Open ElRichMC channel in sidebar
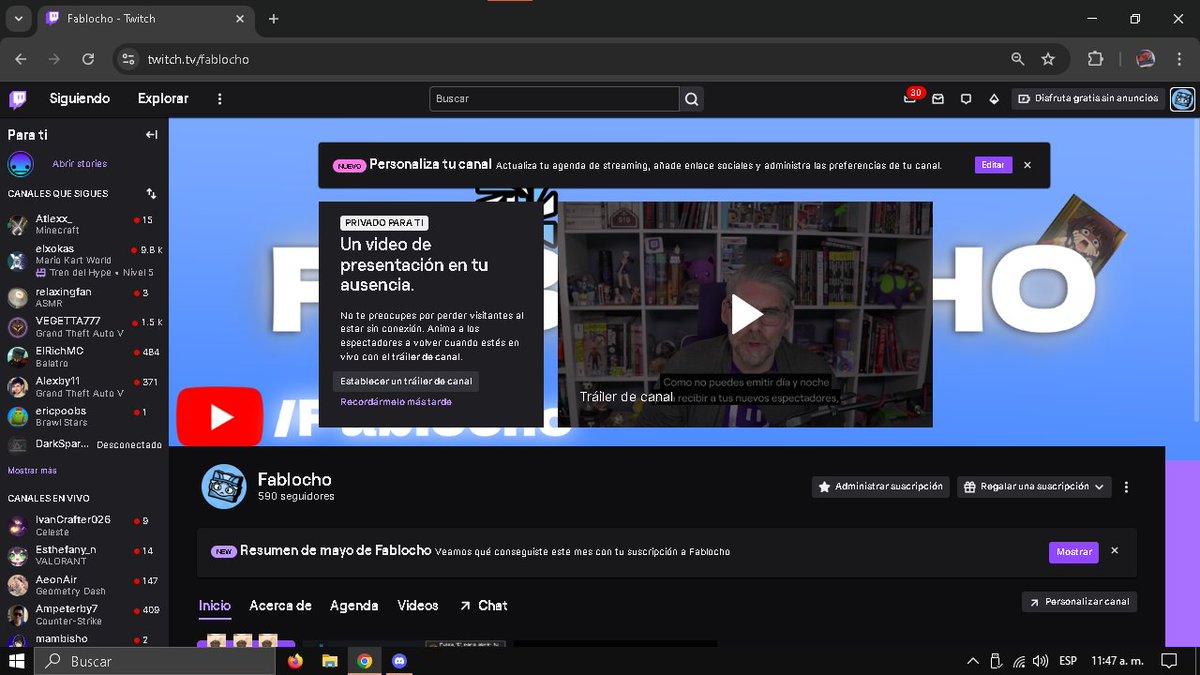Screen dimensions: 1200x675 tap(84, 357)
